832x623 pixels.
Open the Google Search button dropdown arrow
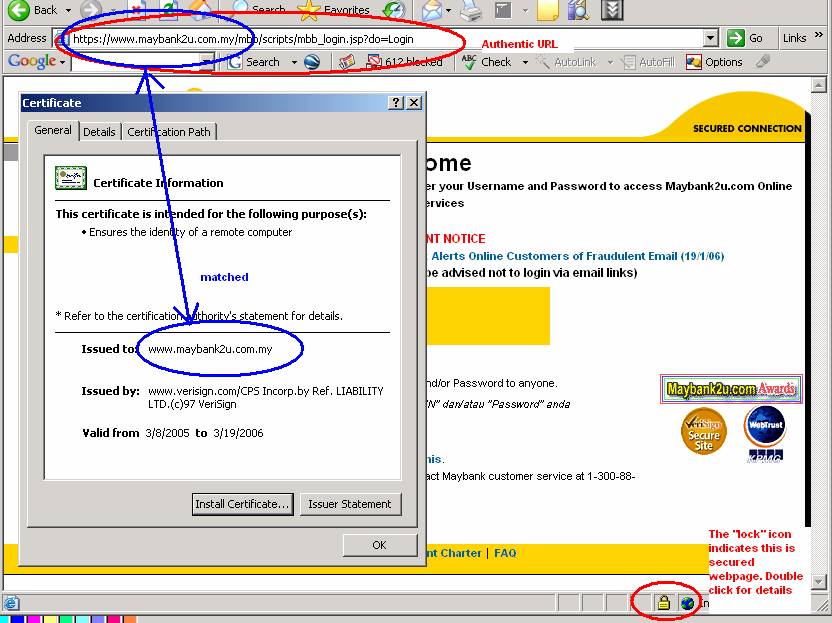pos(294,63)
